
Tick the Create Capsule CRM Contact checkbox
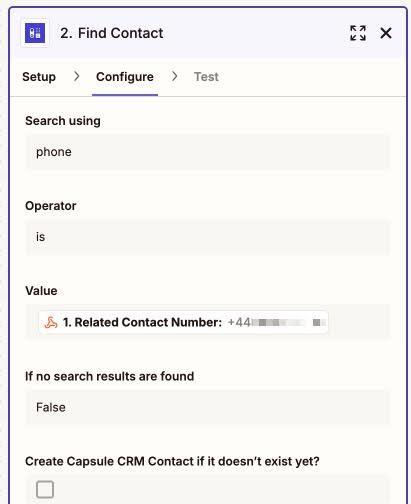(45, 489)
